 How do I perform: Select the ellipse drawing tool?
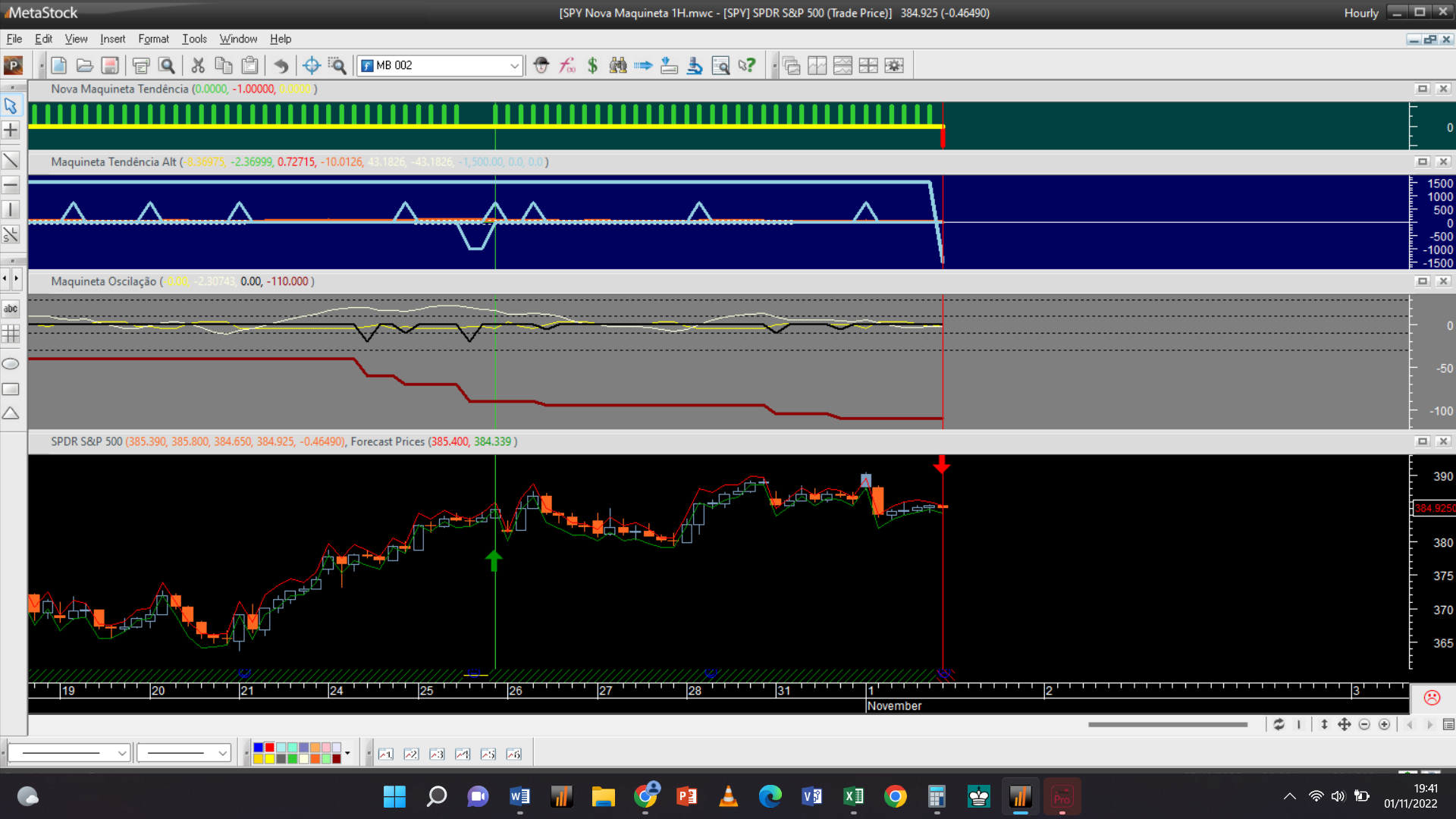11,364
